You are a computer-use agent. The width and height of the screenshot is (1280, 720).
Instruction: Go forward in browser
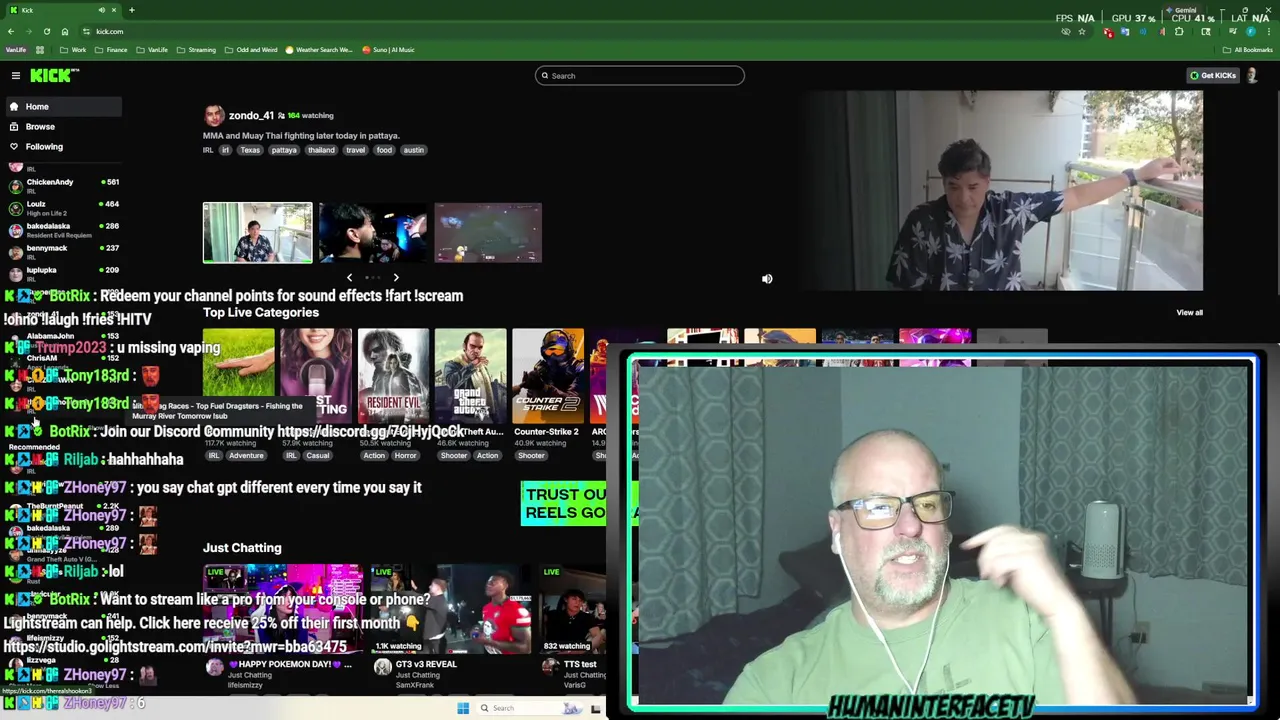pyautogui.click(x=28, y=32)
